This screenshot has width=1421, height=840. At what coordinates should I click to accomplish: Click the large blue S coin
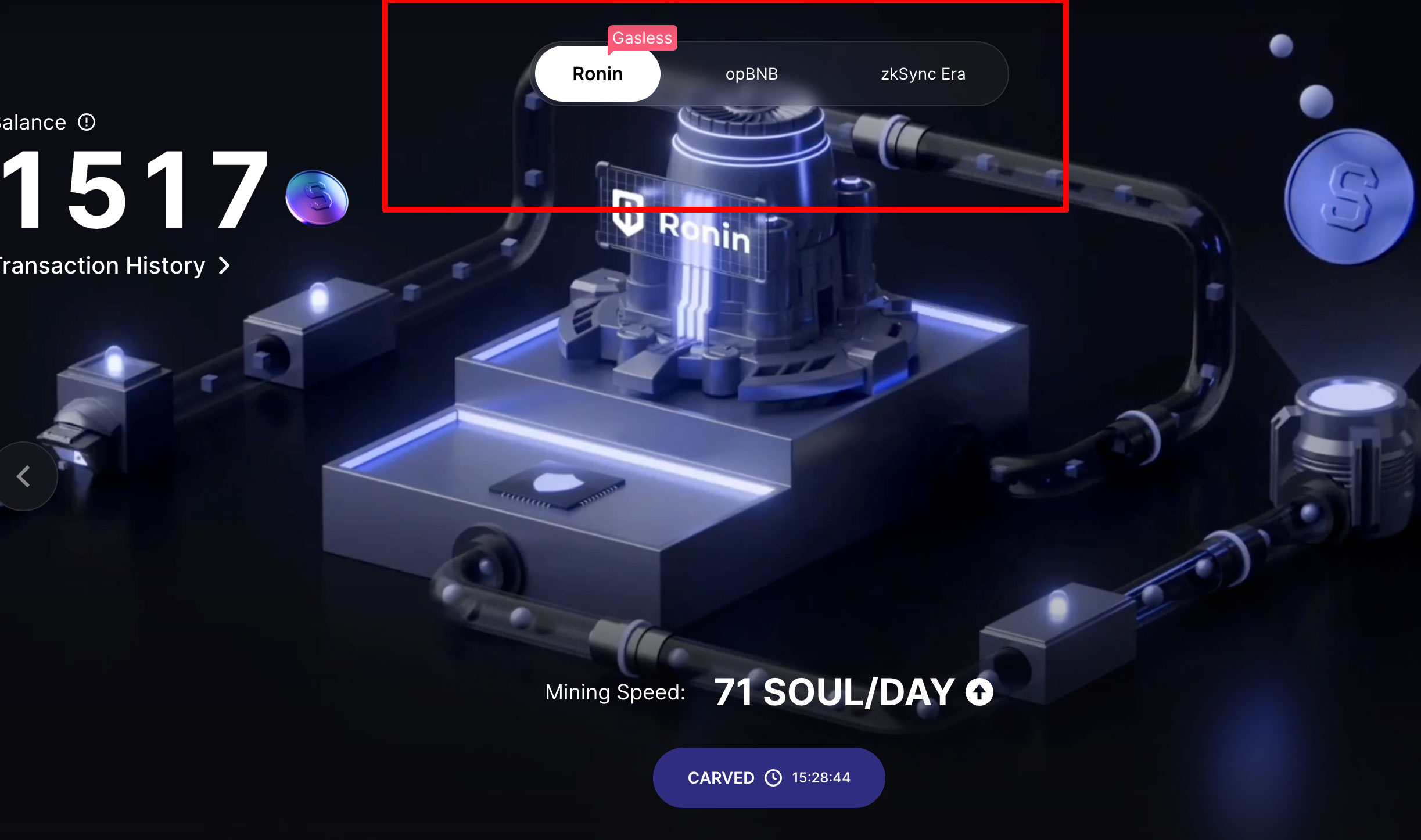click(1349, 196)
